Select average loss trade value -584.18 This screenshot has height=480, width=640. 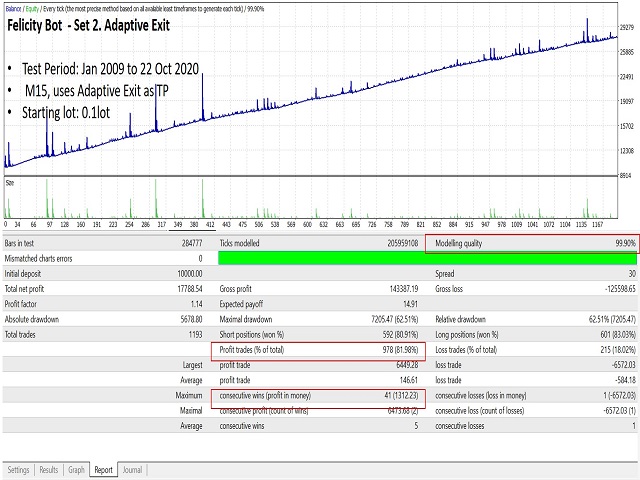pyautogui.click(x=625, y=380)
